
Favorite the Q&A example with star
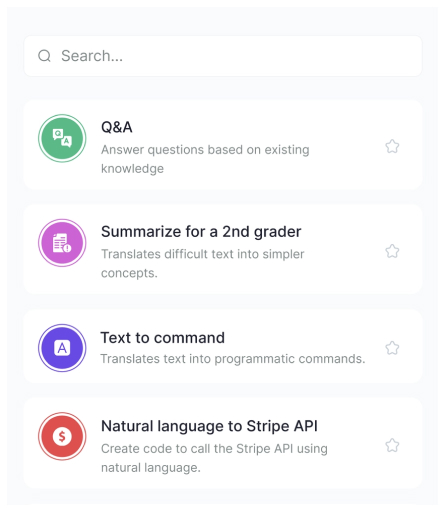(392, 146)
